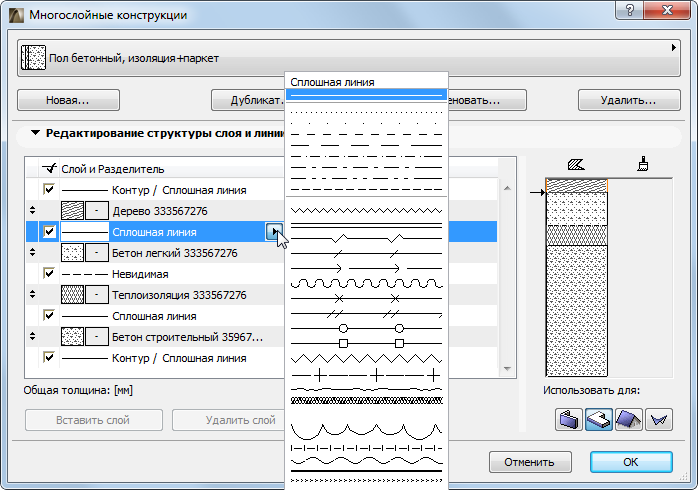Select the slab usage icon
The image size is (698, 490).
(x=599, y=419)
